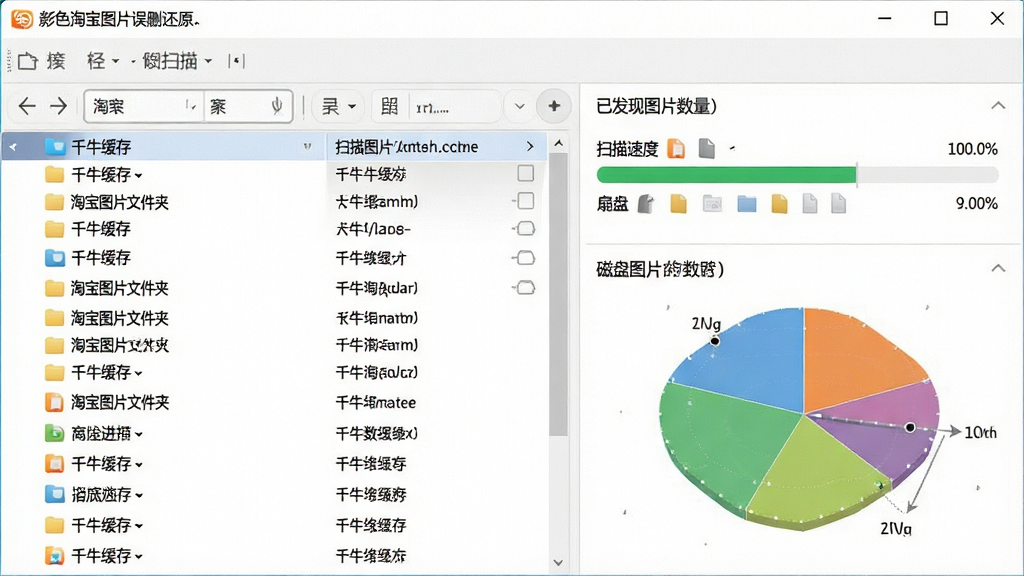The width and height of the screenshot is (1024, 576).
Task: Click the folder icon beside 接 in toolbar
Action: 28,61
